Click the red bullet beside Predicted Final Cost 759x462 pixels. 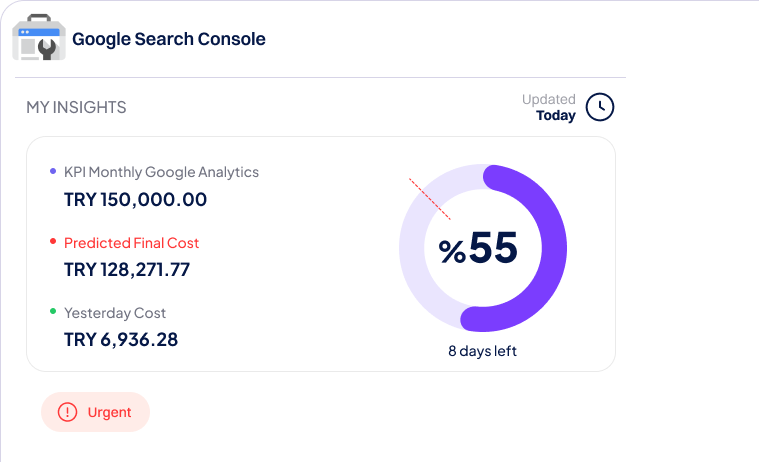(x=53, y=241)
